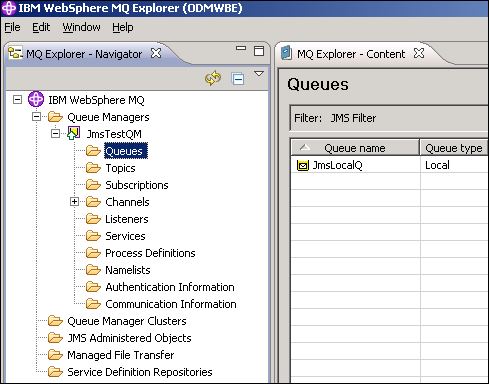Click the IBM WebSphere MQ globe icon

(36, 99)
